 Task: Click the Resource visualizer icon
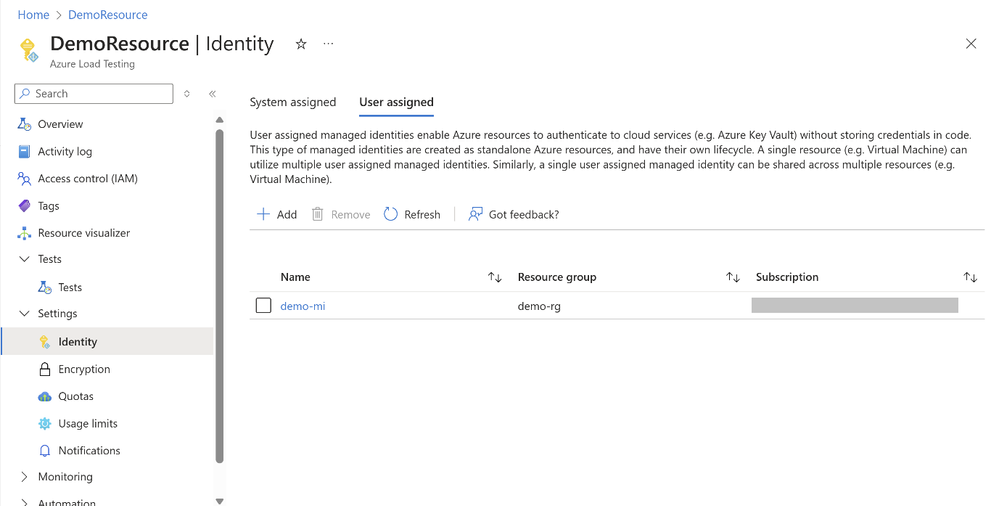pos(24,233)
